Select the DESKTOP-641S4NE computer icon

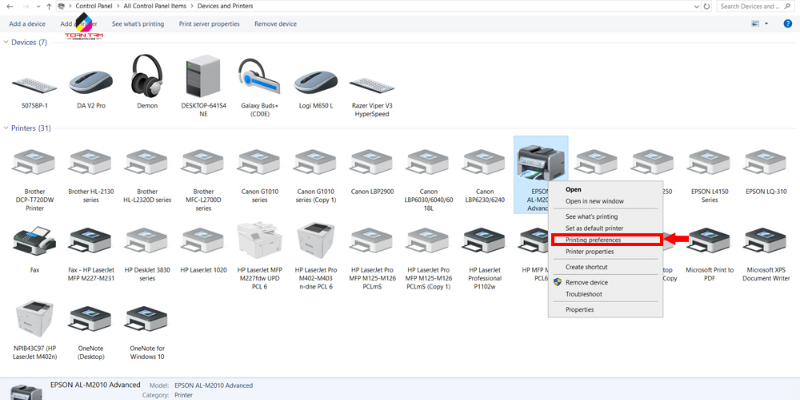pos(204,76)
